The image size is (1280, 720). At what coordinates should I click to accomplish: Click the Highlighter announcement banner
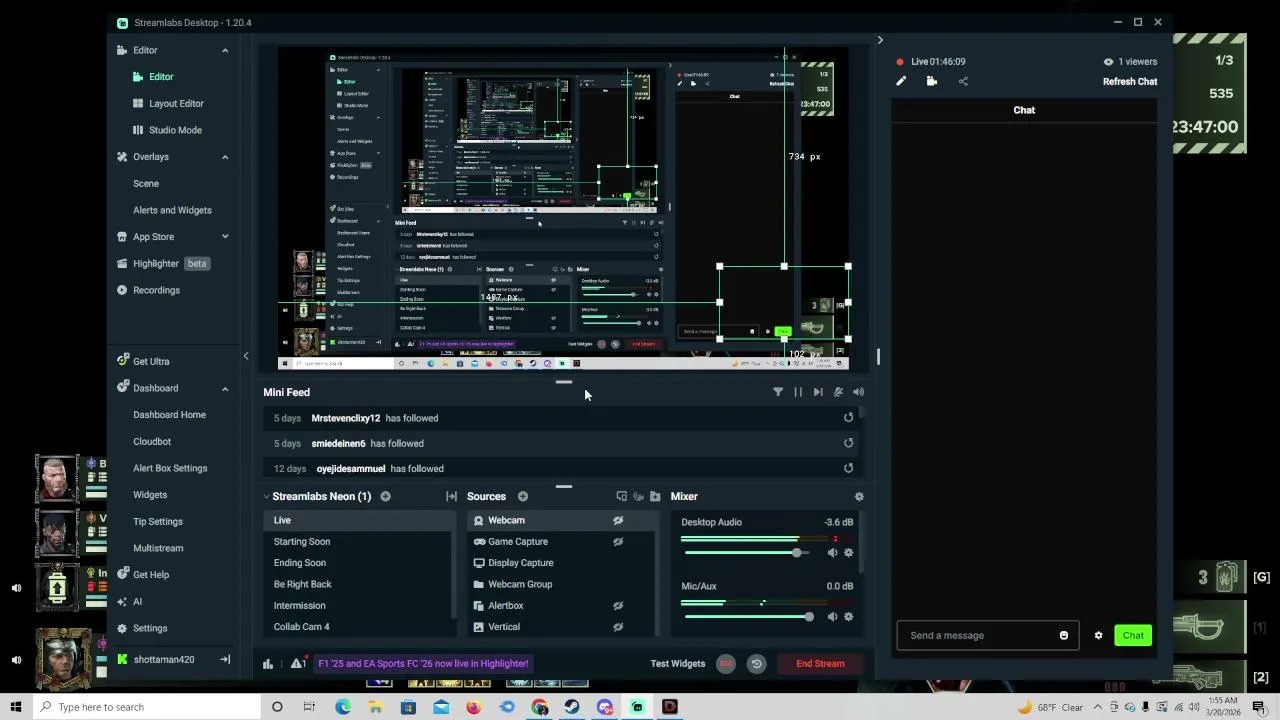pos(423,664)
